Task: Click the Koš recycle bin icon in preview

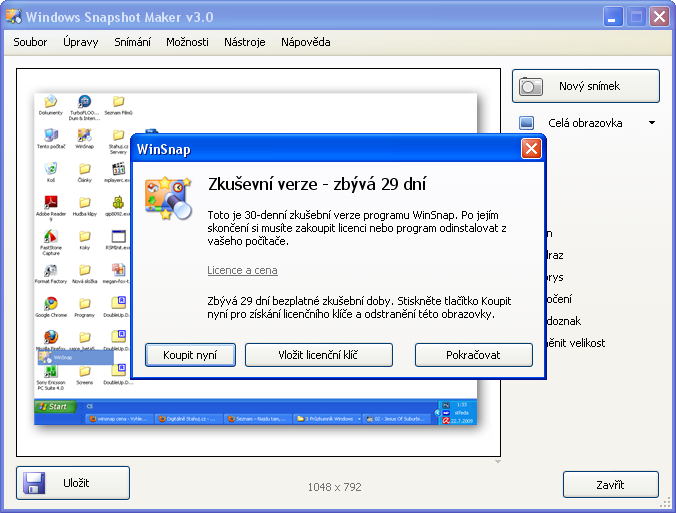Action: (x=51, y=172)
